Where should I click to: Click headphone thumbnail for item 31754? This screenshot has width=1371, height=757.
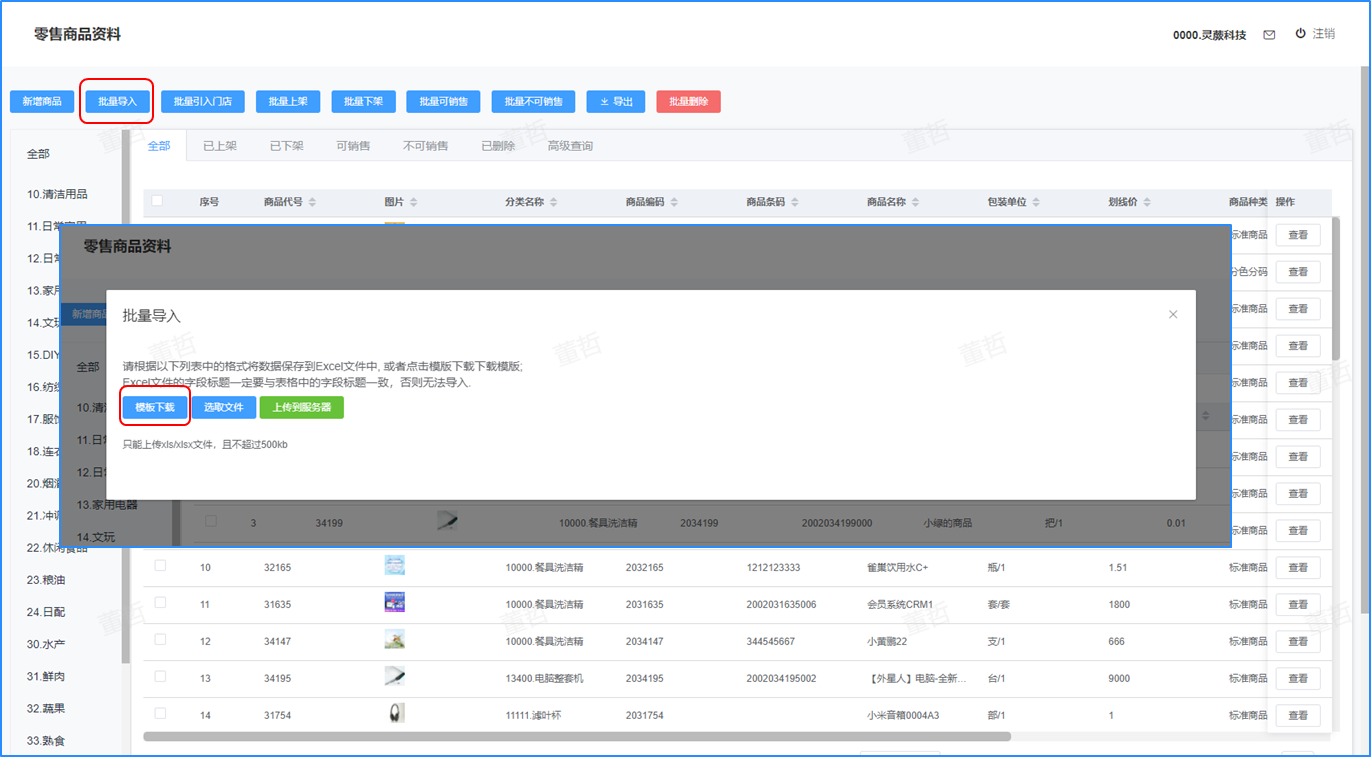395,714
